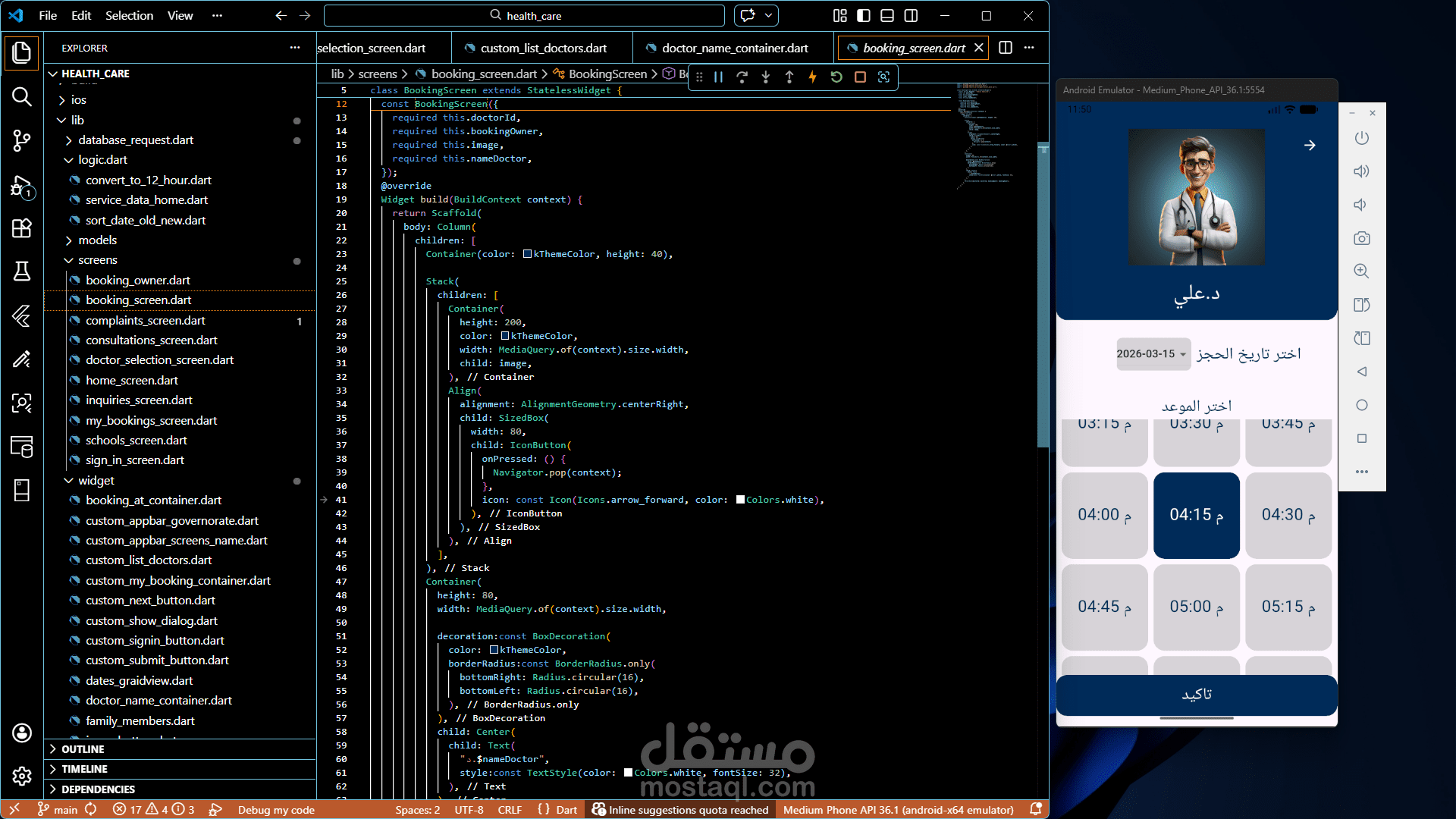Open the Selection menu

(x=129, y=15)
